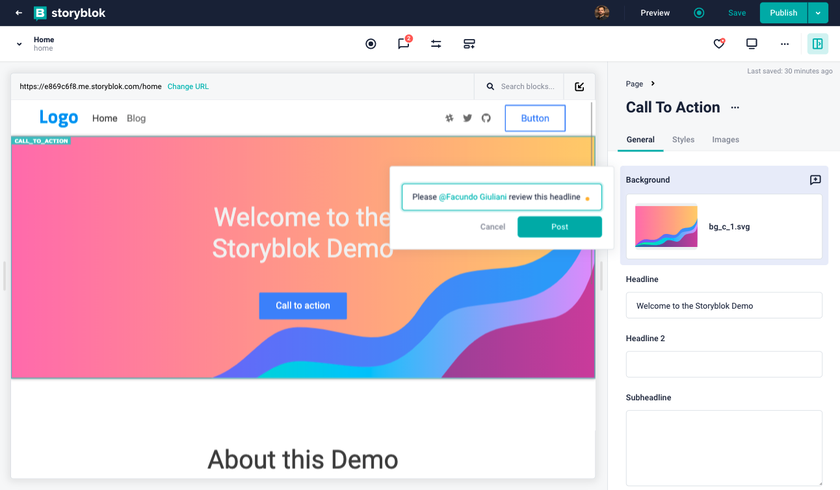The width and height of the screenshot is (840, 490).
Task: Click the back arrow in top bar
Action: pyautogui.click(x=19, y=13)
